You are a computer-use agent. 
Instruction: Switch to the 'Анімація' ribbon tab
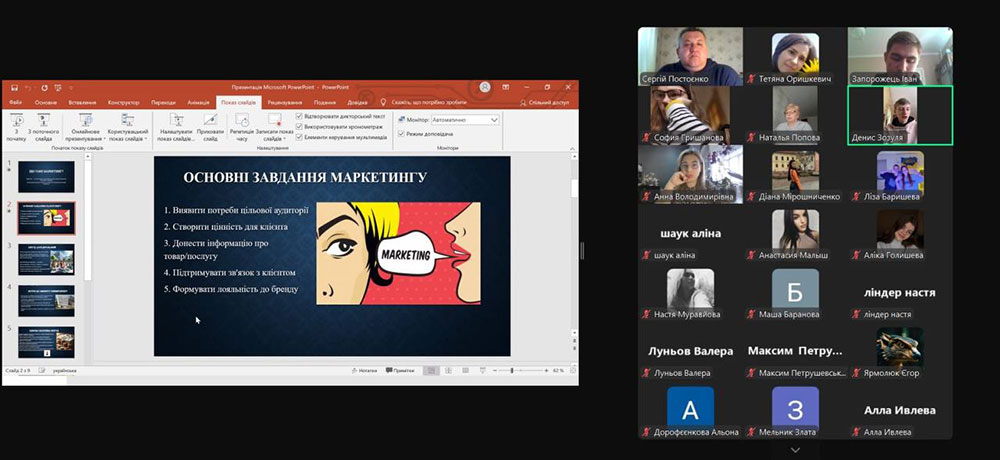[x=198, y=102]
